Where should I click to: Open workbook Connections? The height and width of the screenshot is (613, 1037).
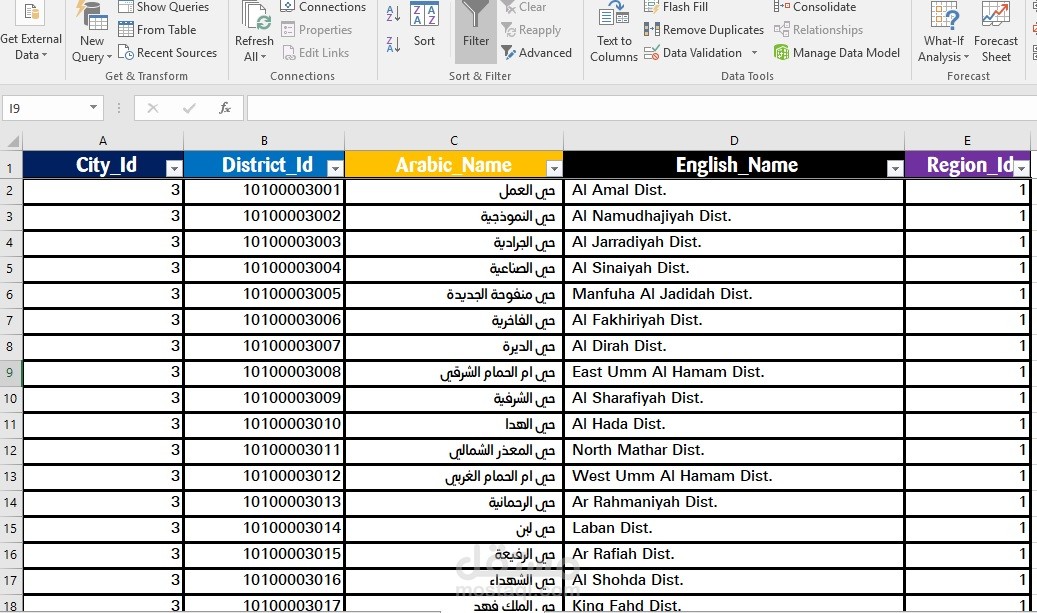323,7
